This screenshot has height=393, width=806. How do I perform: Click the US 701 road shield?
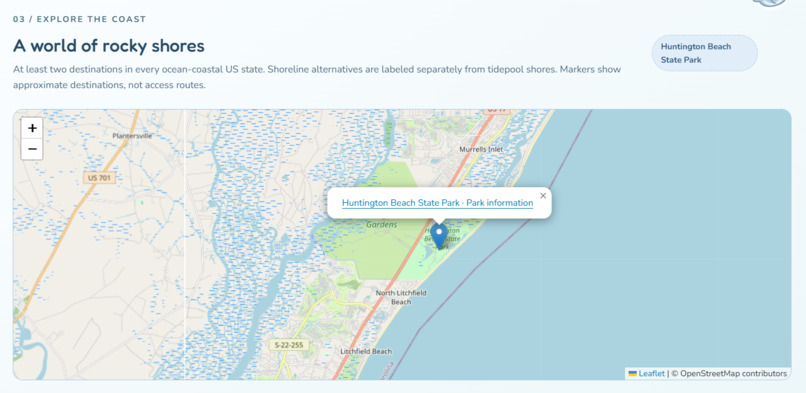pos(99,178)
